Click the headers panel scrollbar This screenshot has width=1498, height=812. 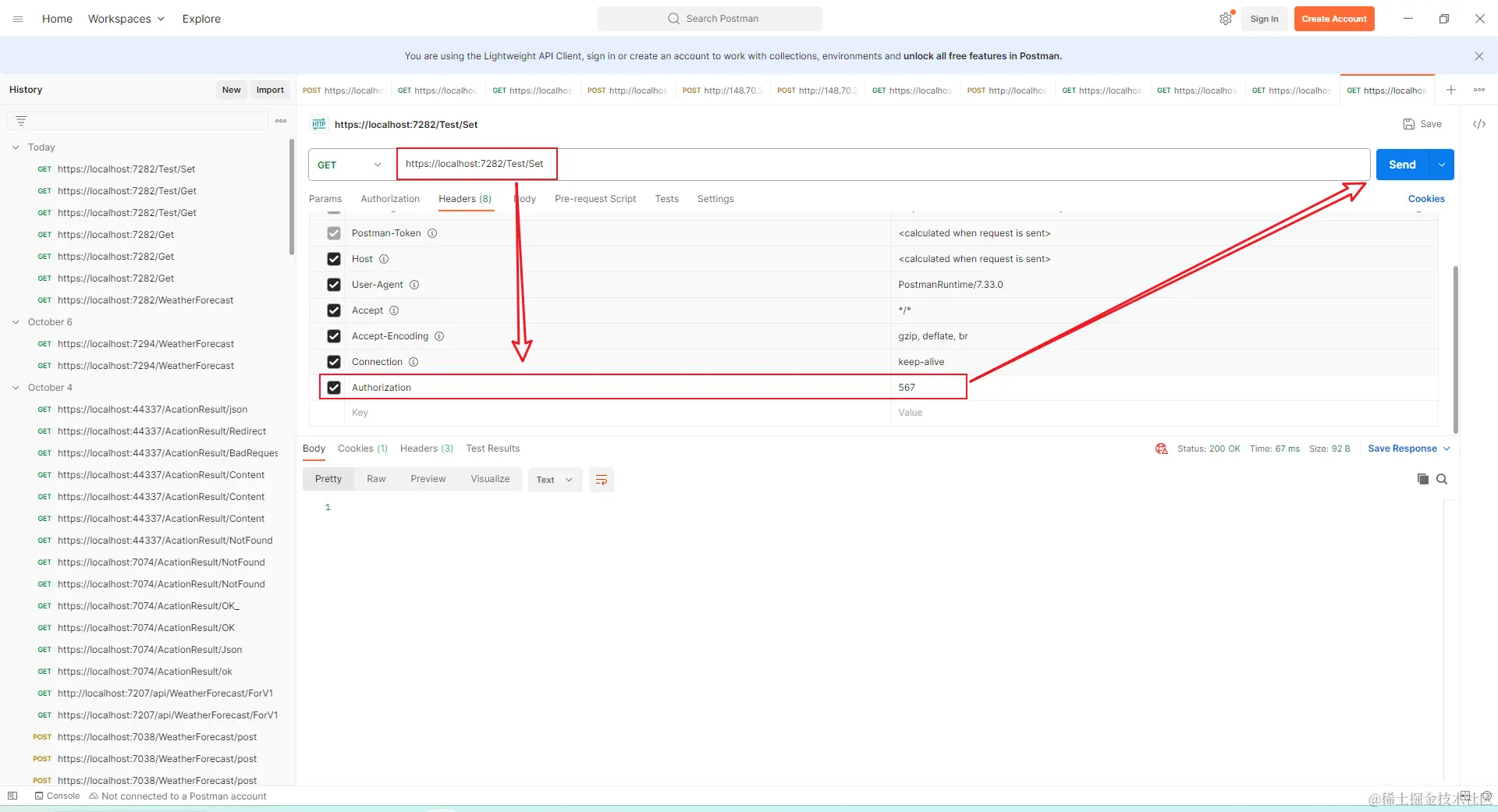click(1456, 349)
